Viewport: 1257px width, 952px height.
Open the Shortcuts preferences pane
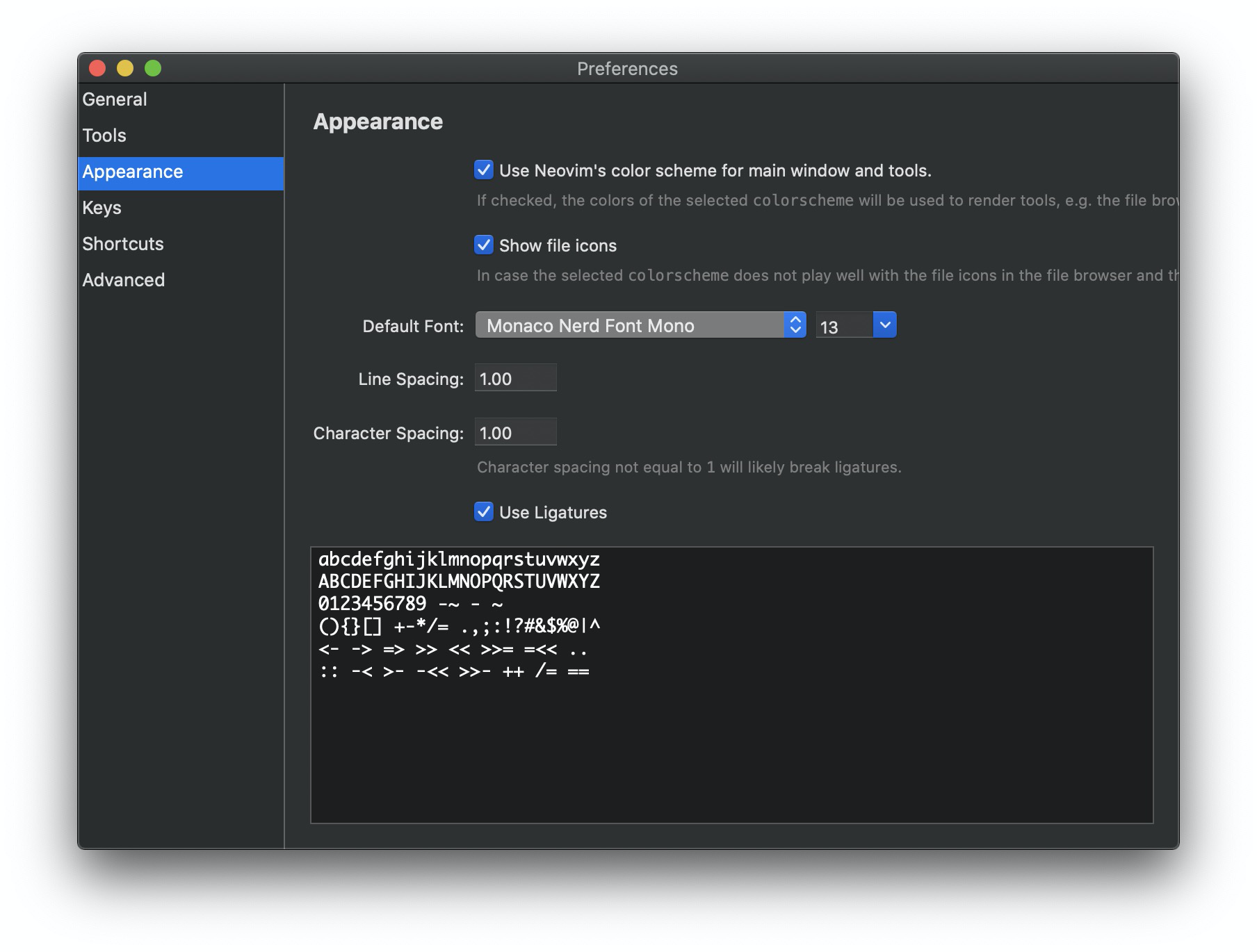click(x=181, y=244)
